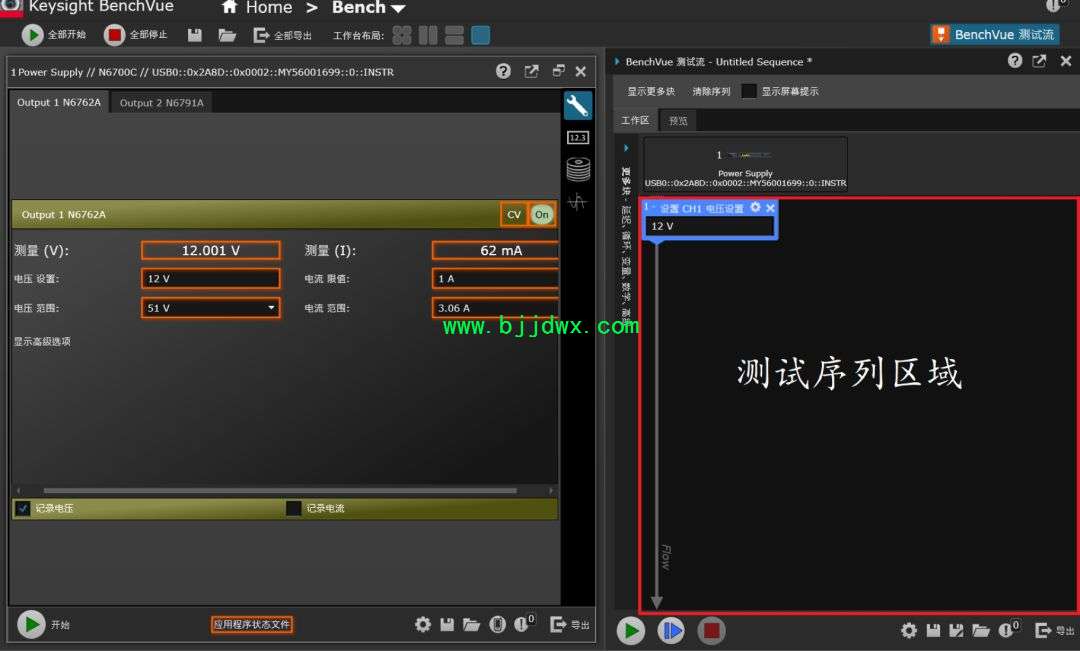
Task: Open settings gear in 测试流 bottom bar
Action: tap(909, 630)
